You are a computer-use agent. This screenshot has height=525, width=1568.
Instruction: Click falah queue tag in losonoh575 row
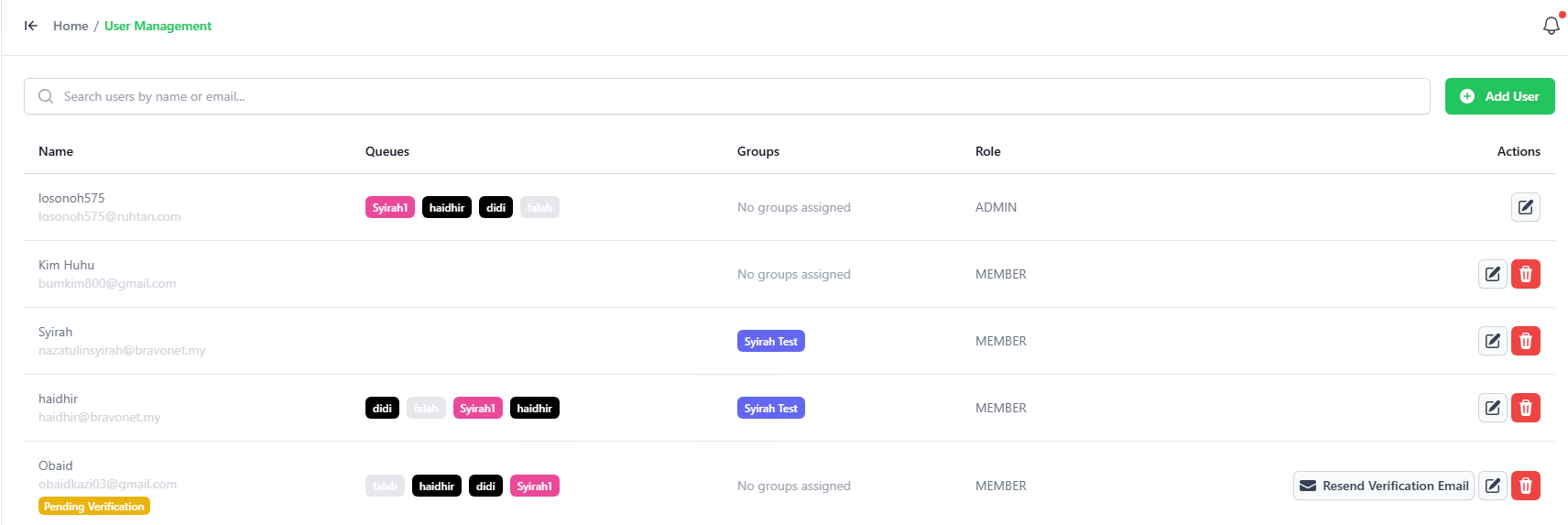pyautogui.click(x=539, y=207)
